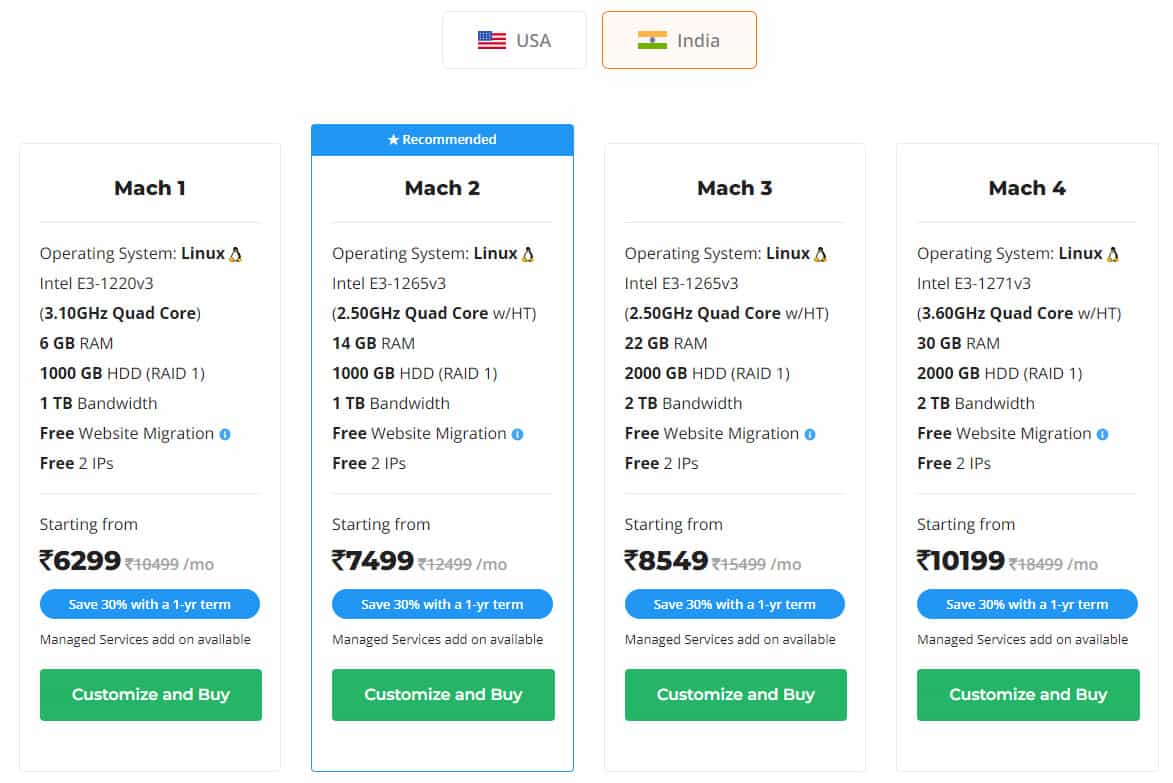Click the USA flag icon
Screen dimensions: 1173x783
pos(490,40)
